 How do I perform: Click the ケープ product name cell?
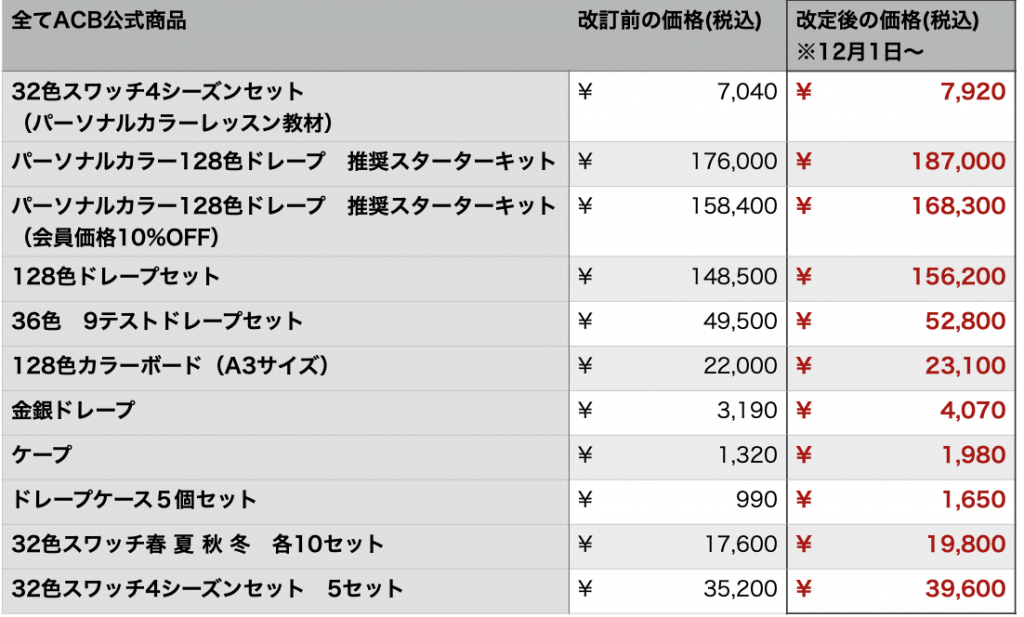click(x=42, y=455)
